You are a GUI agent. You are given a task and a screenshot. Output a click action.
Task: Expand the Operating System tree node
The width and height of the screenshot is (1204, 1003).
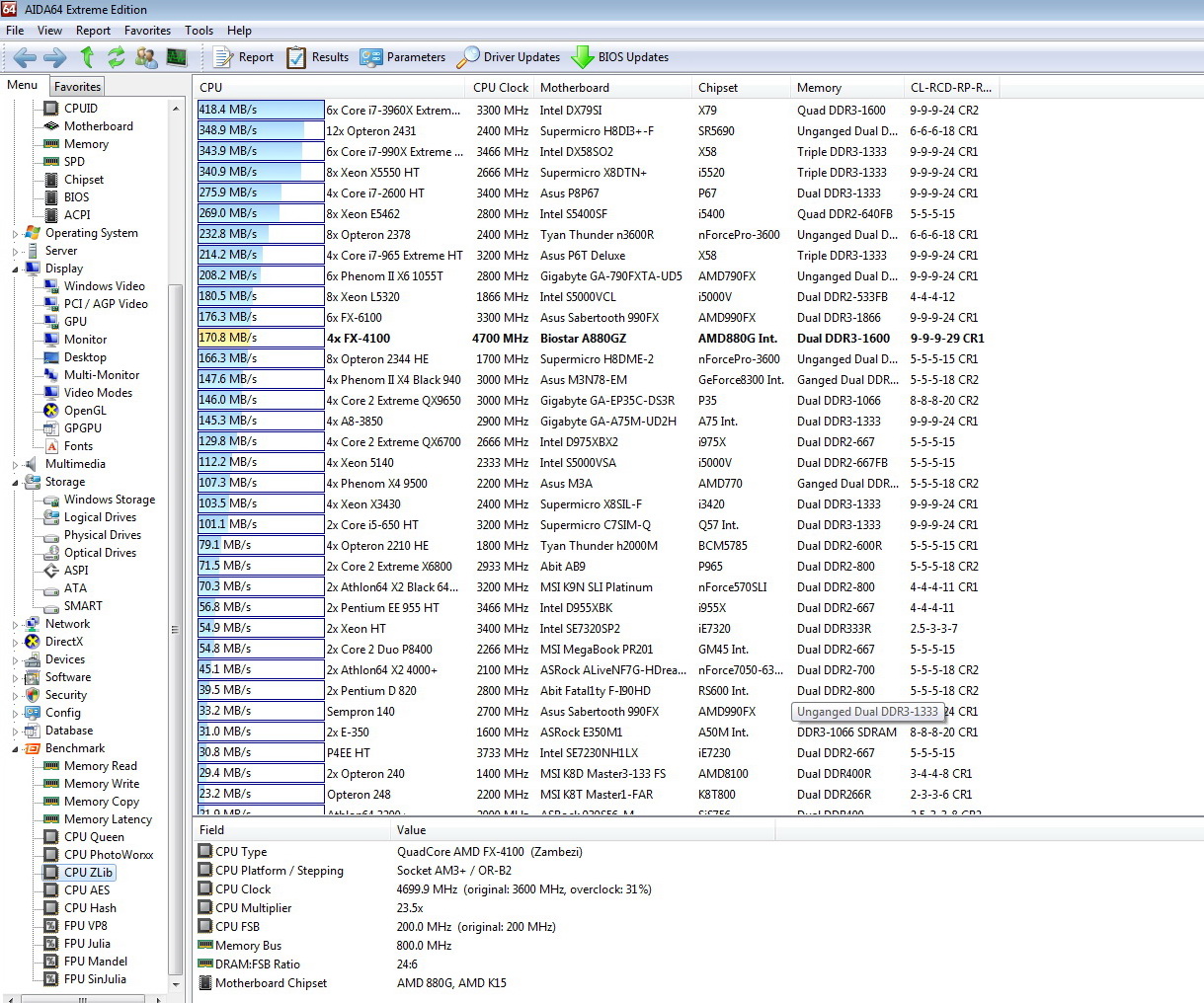click(x=15, y=234)
